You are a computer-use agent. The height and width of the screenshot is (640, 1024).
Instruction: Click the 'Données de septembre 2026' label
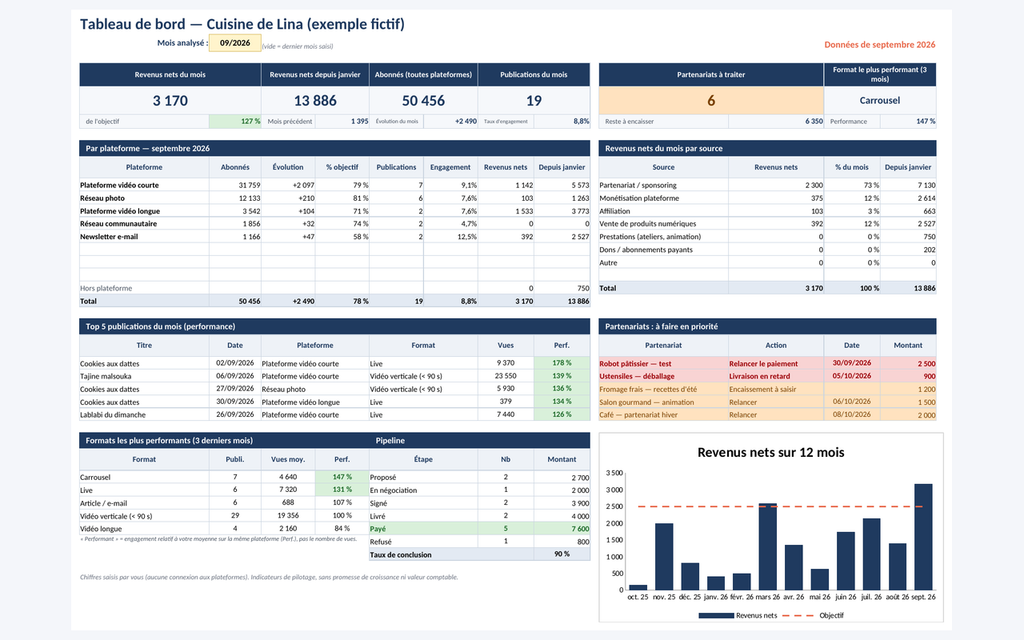click(879, 44)
